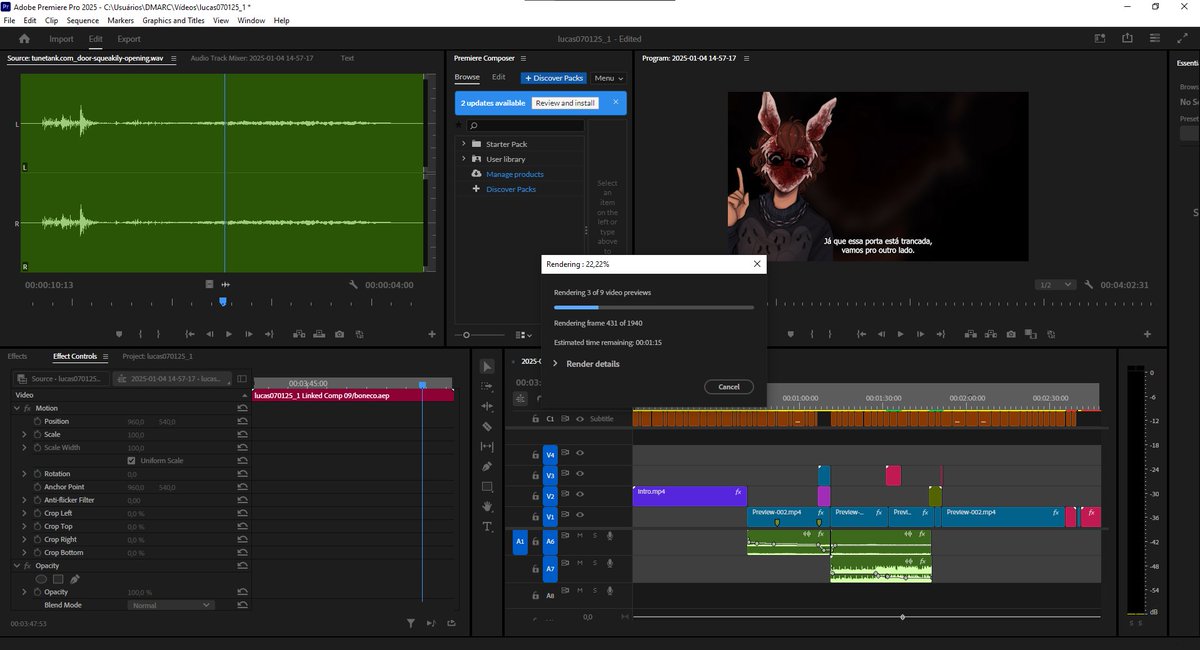1200x650 pixels.
Task: Collapse the Opacity effect group
Action: 16,566
